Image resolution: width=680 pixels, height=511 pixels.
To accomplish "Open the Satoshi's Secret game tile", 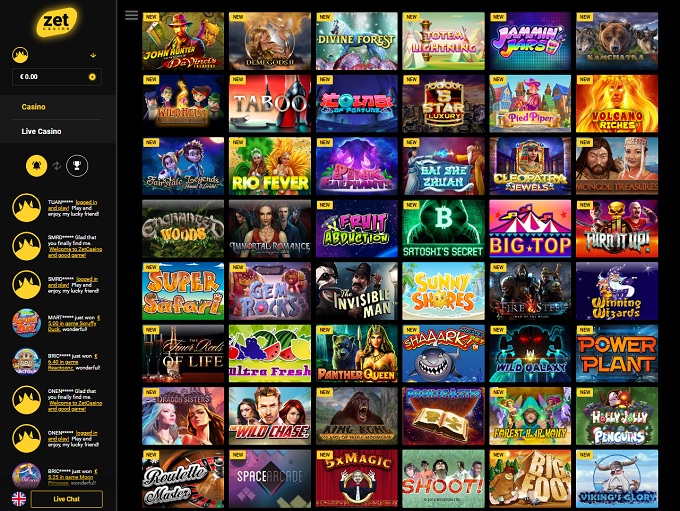I will pyautogui.click(x=443, y=229).
